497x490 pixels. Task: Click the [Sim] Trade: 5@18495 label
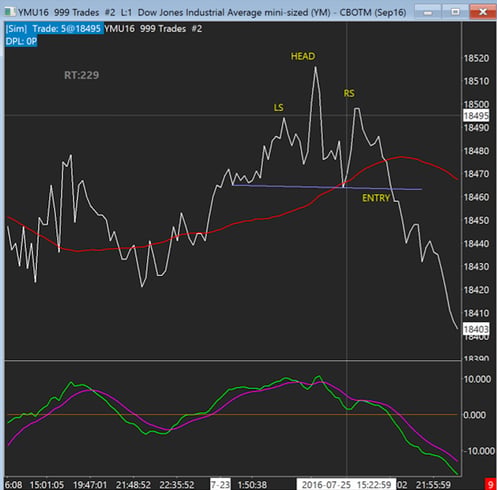[54, 29]
